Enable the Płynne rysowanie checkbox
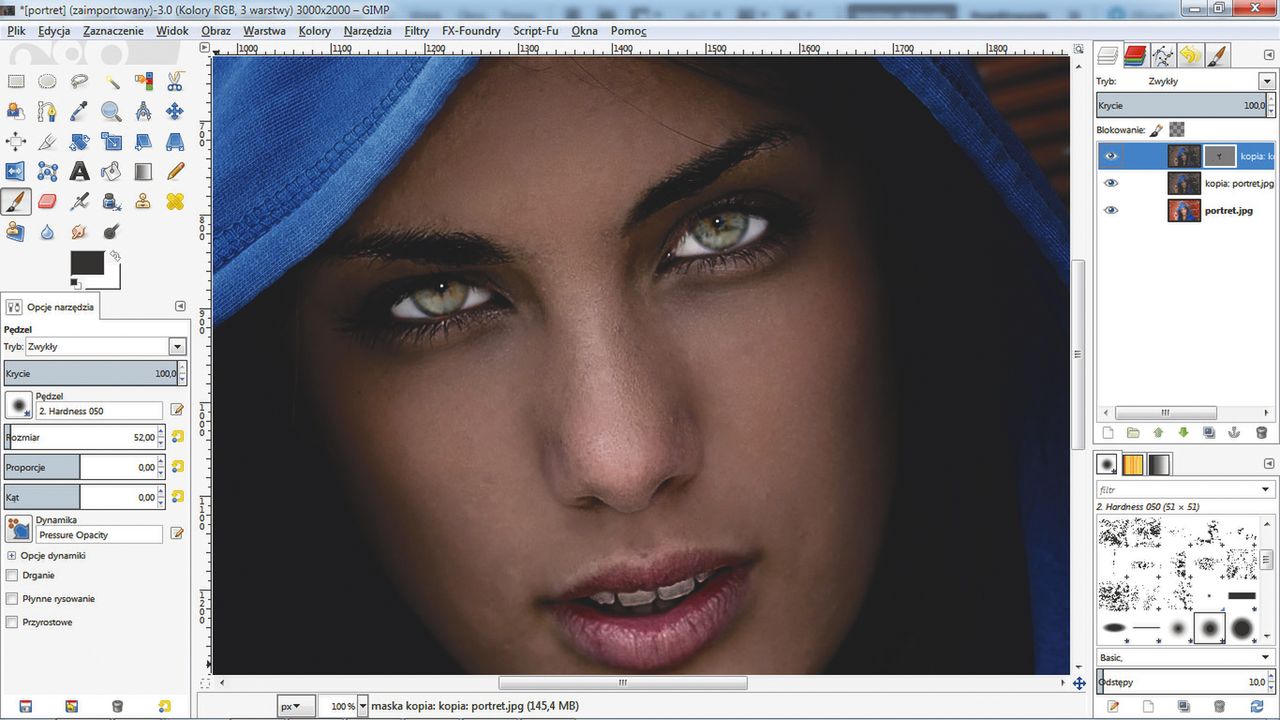 point(12,598)
